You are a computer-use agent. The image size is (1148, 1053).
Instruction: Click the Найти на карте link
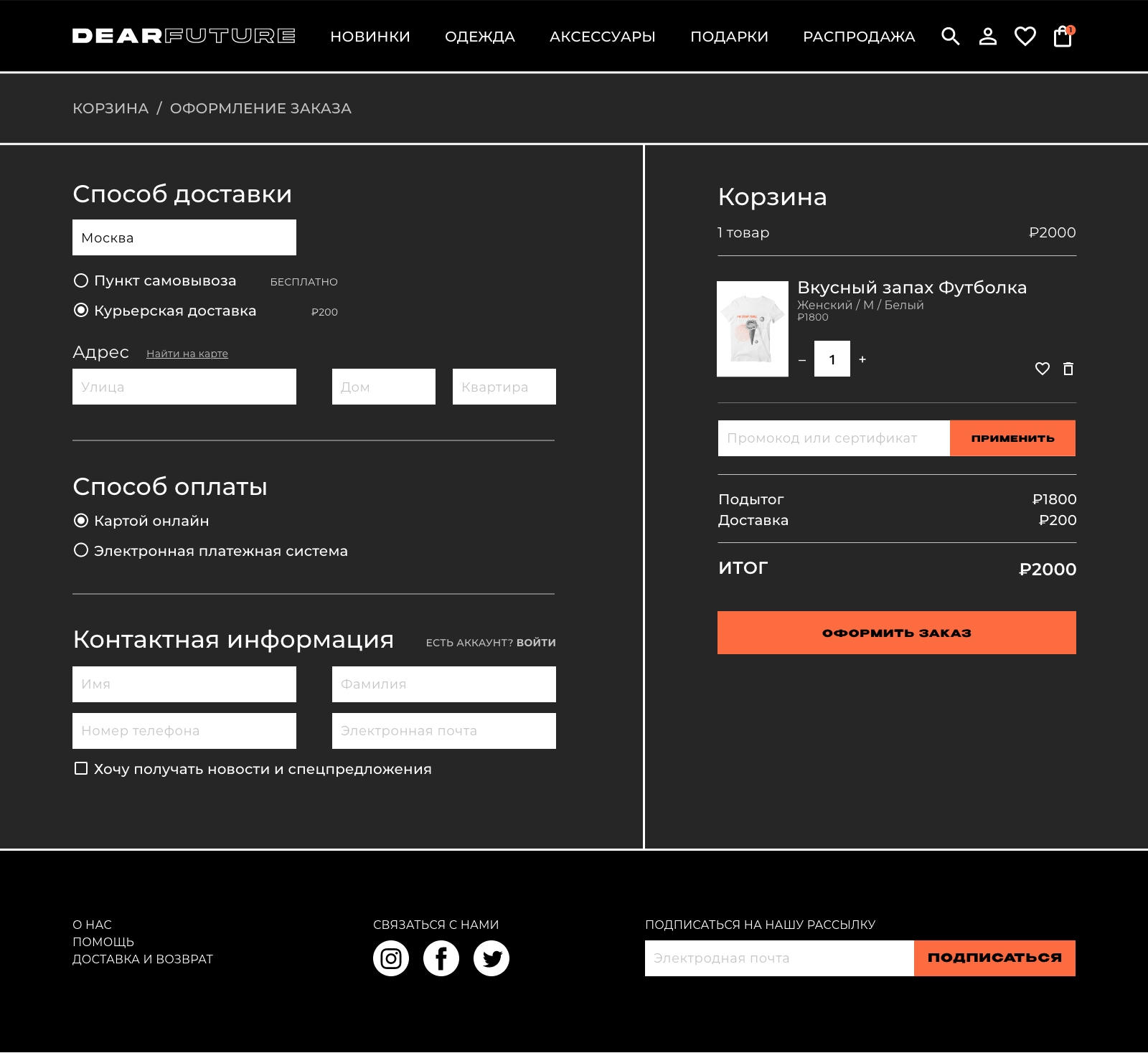(187, 354)
